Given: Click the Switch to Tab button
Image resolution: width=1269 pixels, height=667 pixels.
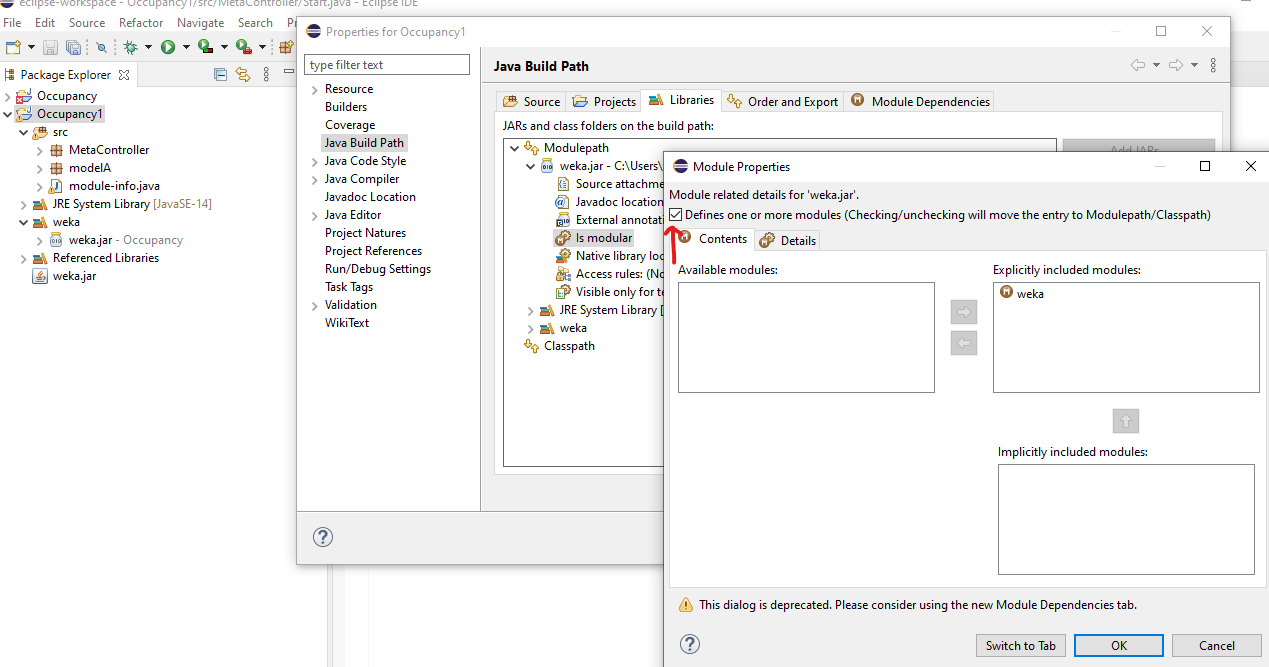Looking at the screenshot, I should click(x=1020, y=645).
